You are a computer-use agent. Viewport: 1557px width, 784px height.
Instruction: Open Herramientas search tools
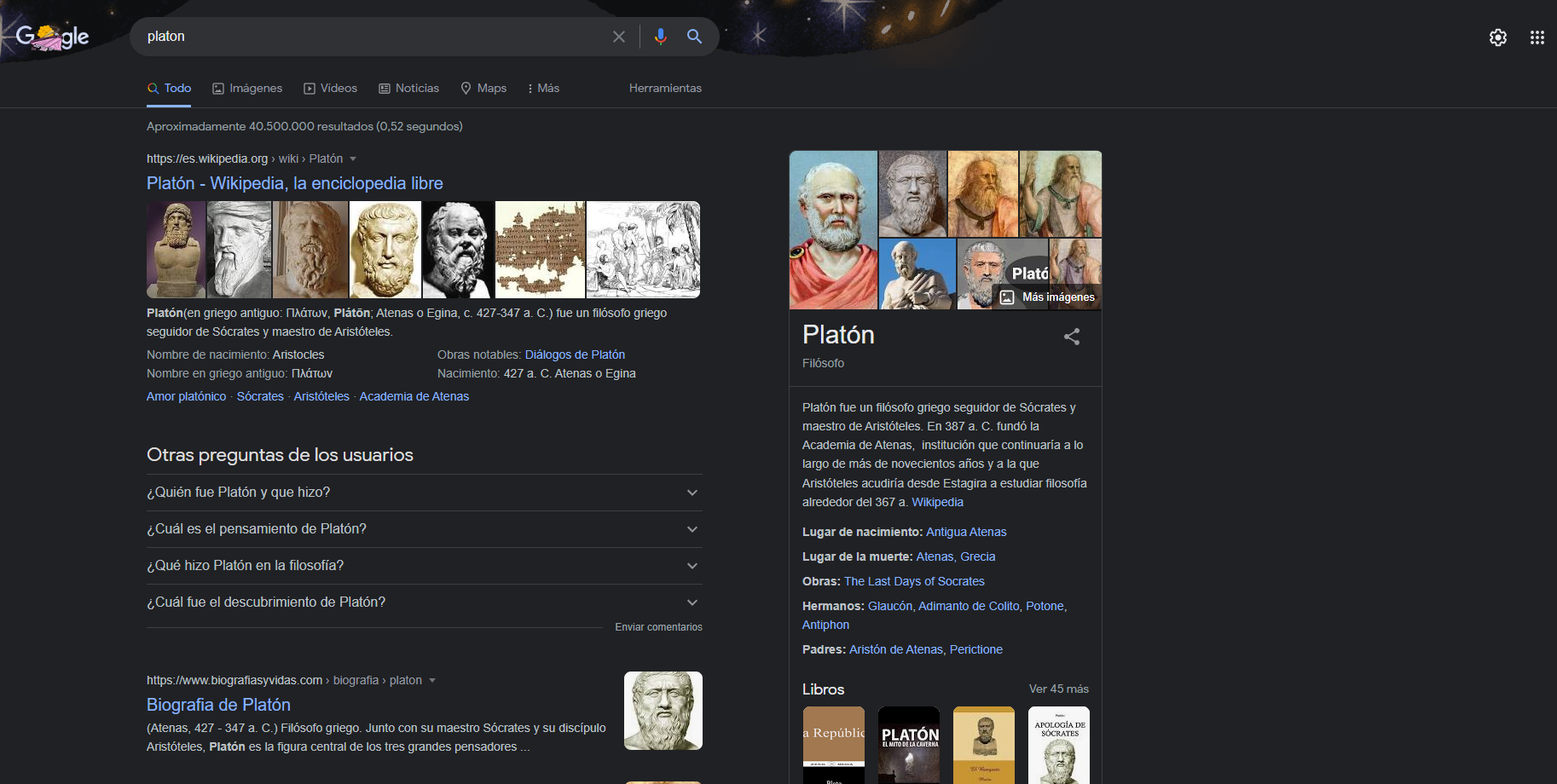coord(665,88)
